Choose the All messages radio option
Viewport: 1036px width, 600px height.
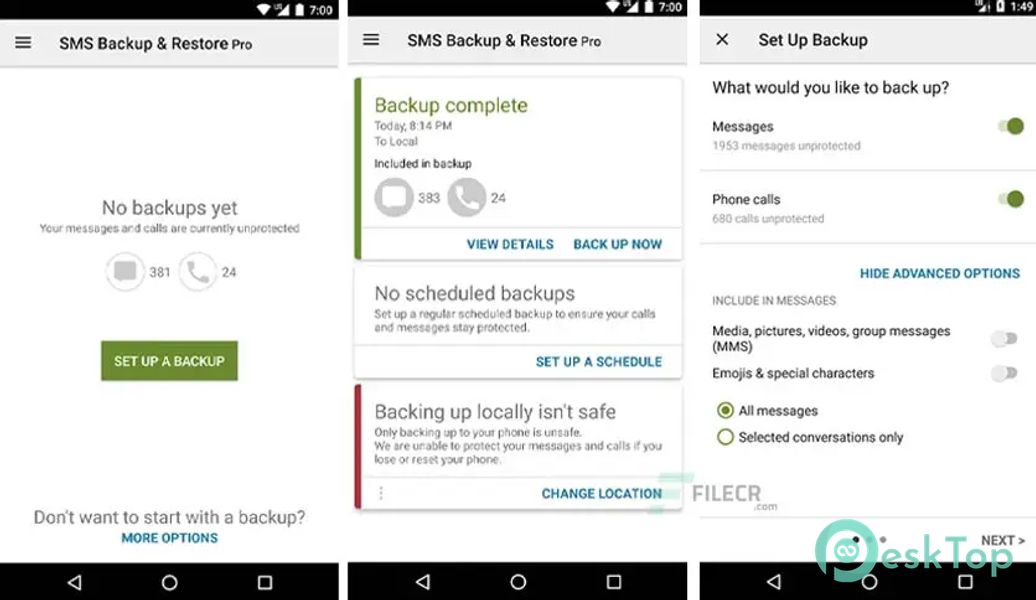[725, 410]
